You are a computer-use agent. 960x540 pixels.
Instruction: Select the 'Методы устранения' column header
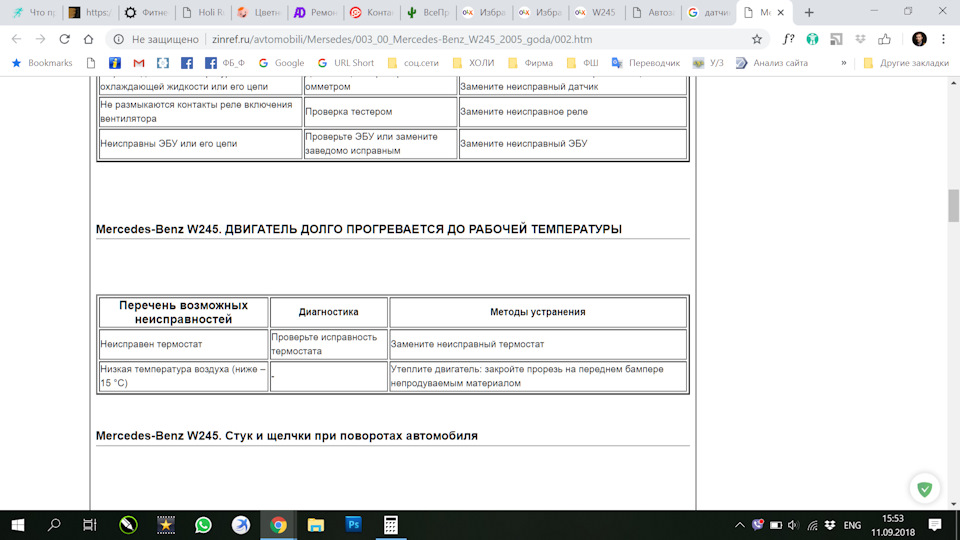(x=538, y=312)
